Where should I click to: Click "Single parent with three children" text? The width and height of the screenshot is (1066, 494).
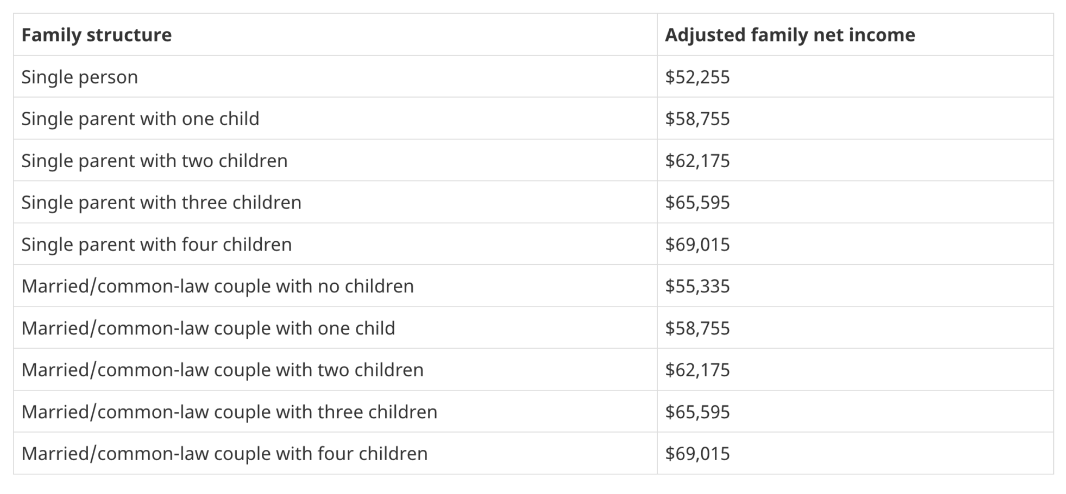point(161,203)
